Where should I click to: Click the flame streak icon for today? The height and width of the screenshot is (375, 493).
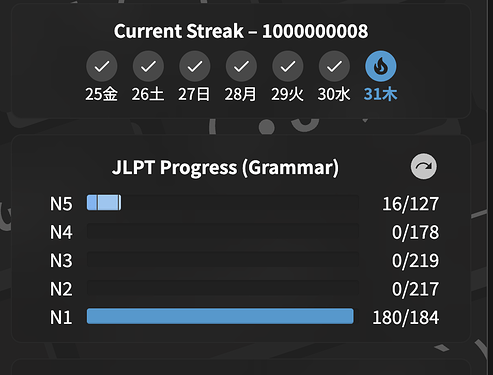point(381,66)
